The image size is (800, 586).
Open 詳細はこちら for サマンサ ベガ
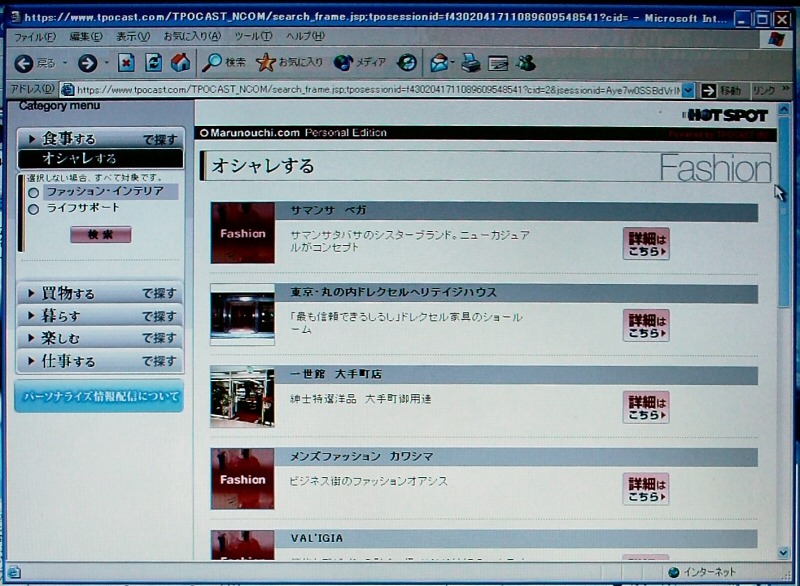click(x=646, y=244)
